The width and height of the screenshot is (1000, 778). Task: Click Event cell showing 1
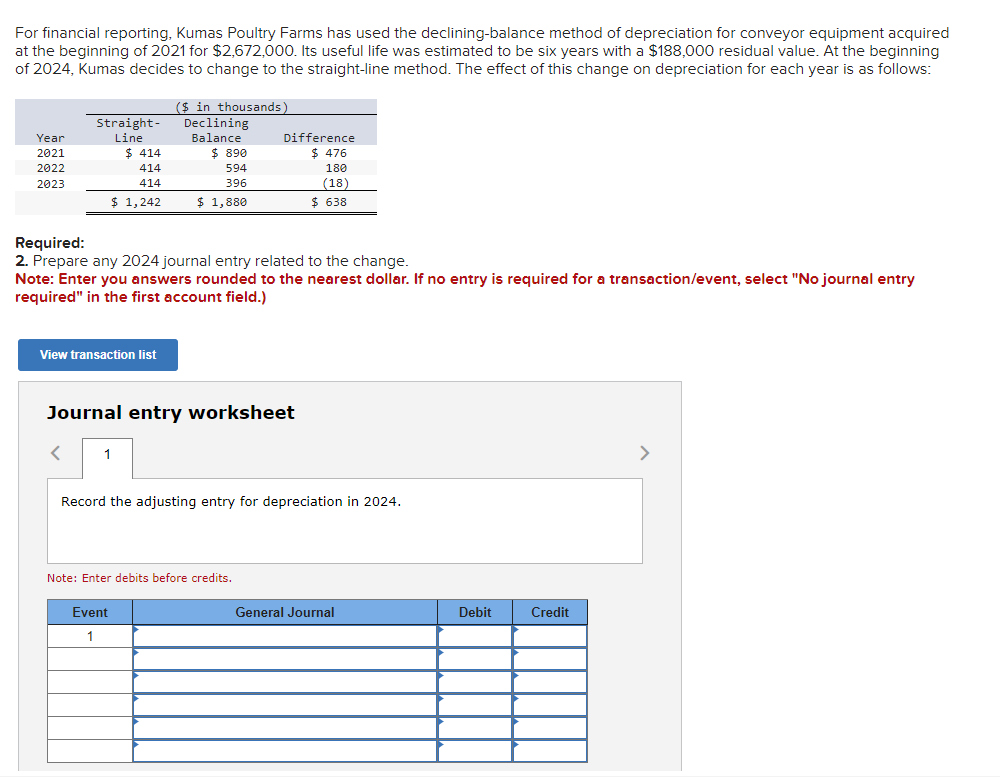point(90,636)
